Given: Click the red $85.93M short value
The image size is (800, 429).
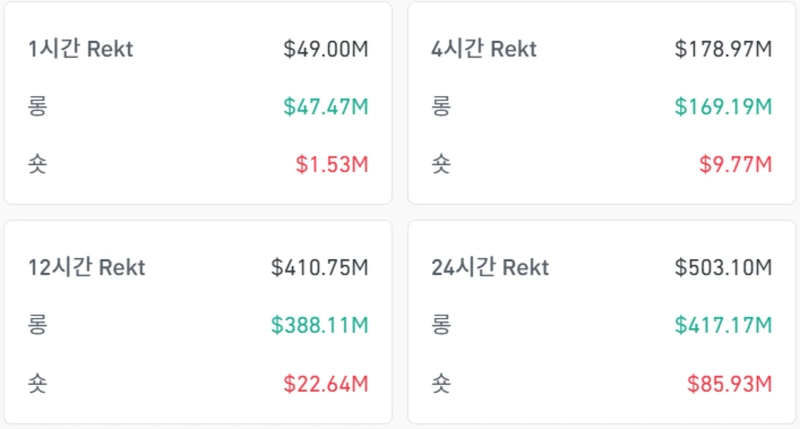Looking at the screenshot, I should (730, 383).
